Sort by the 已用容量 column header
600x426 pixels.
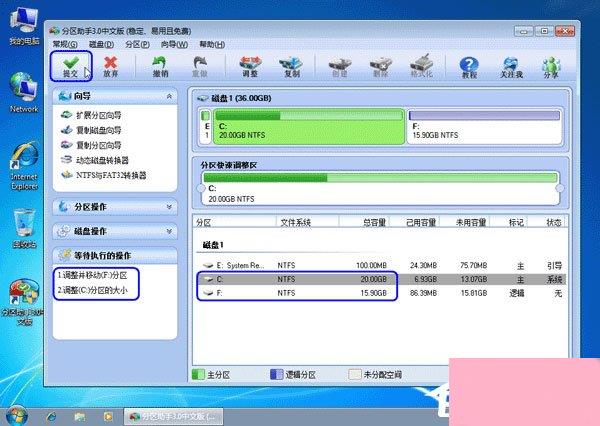pos(414,222)
